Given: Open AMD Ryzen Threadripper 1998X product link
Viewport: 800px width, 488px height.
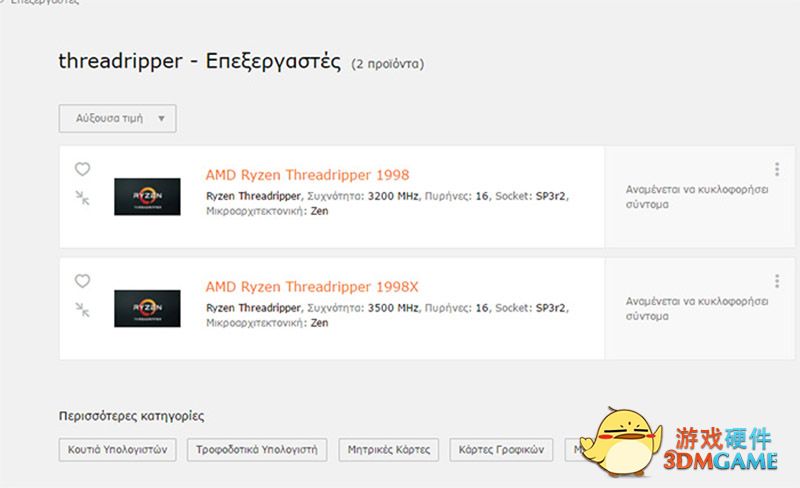Looking at the screenshot, I should [312, 287].
